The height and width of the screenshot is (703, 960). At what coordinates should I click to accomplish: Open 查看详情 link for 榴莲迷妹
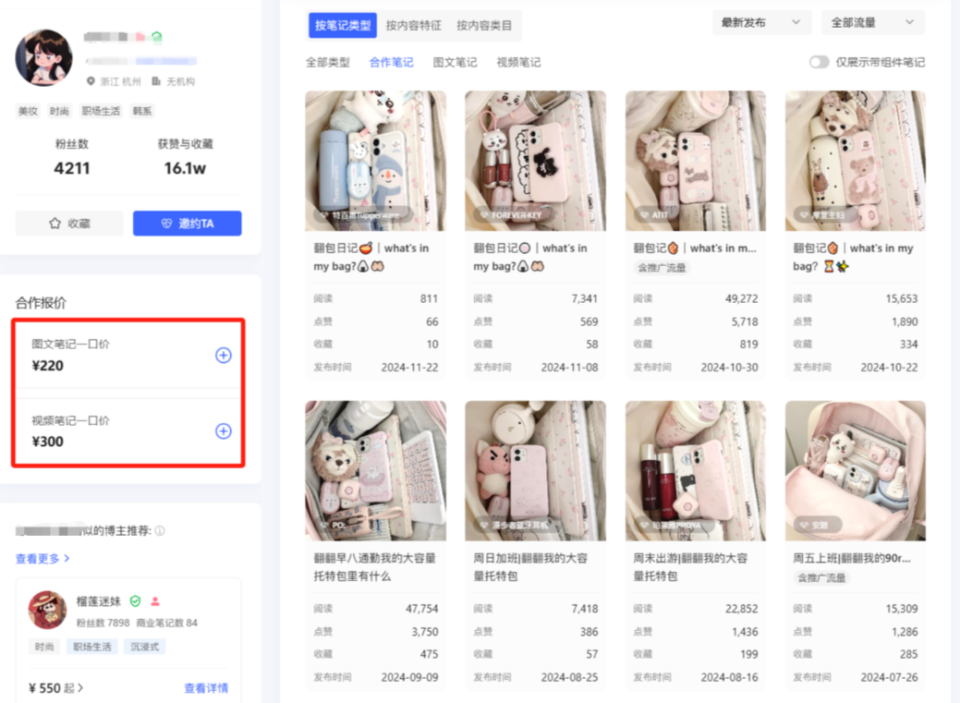206,688
